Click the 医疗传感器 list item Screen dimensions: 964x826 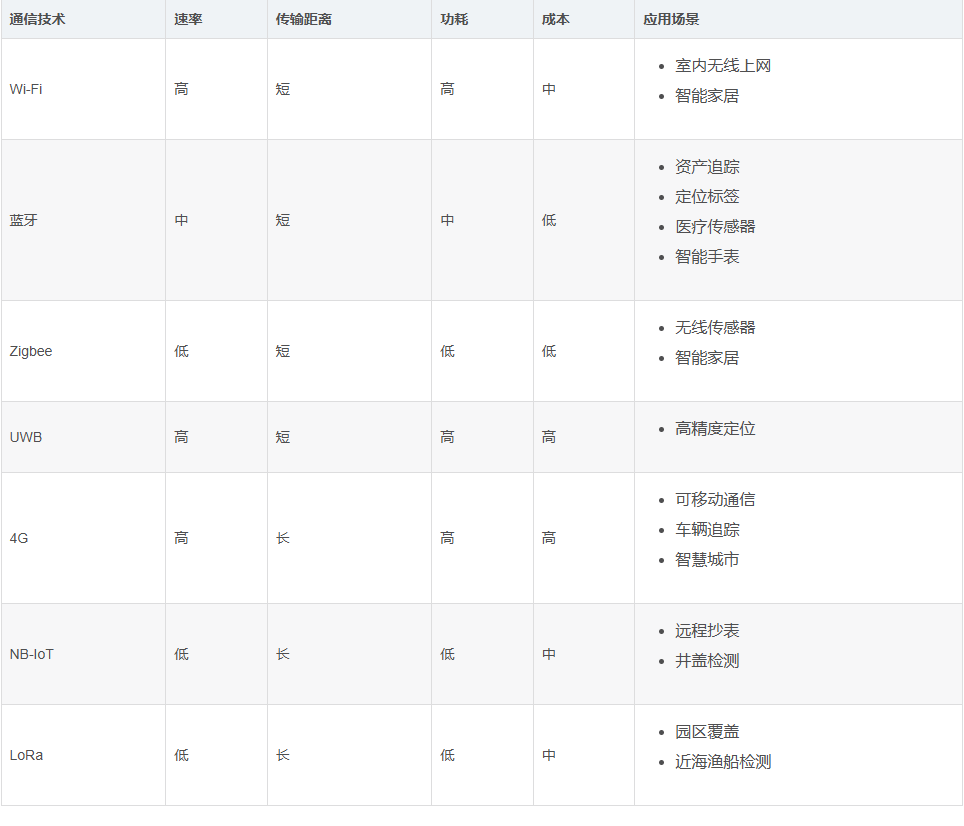[x=715, y=227]
